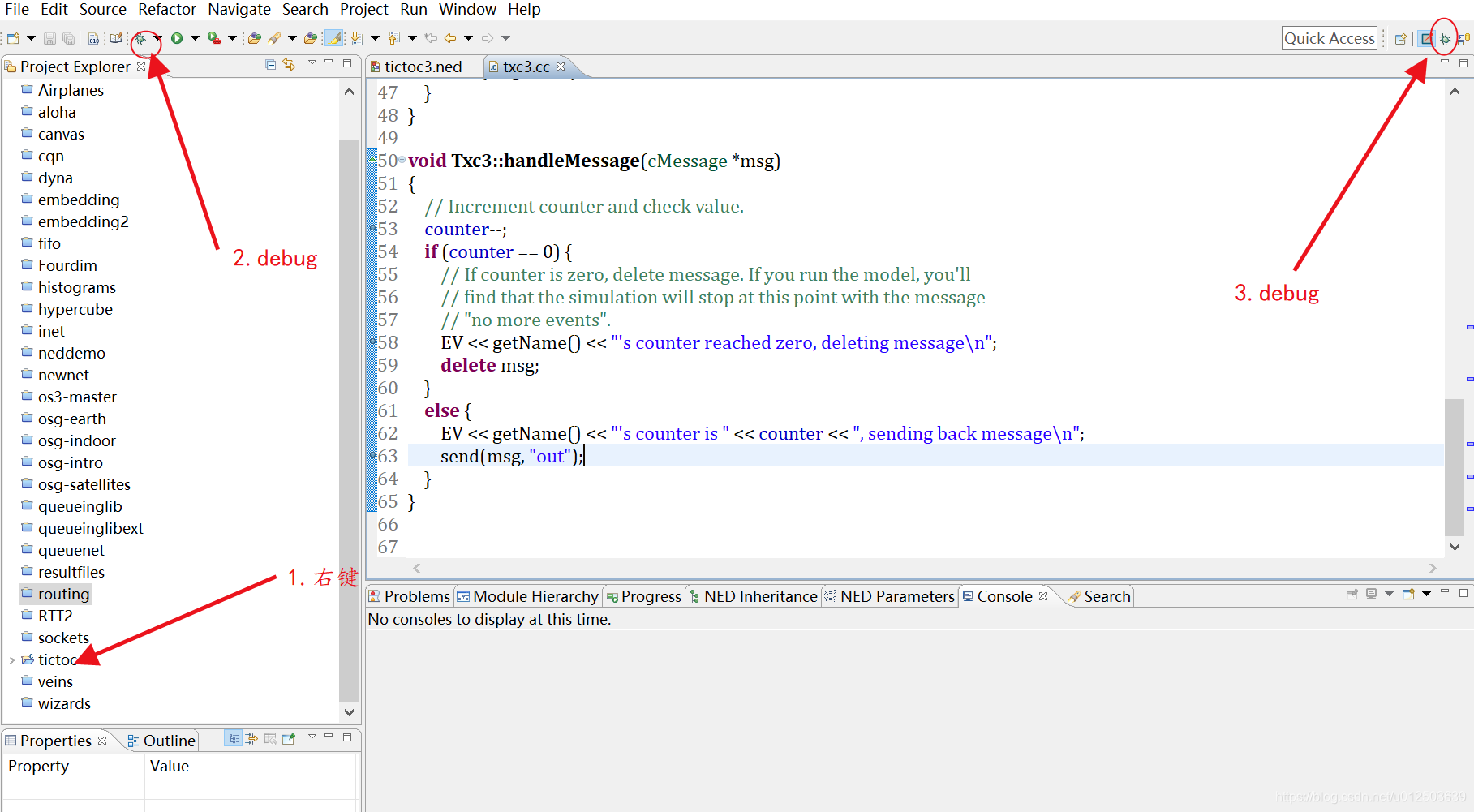Switch to the tictoc3.ned editor tab
Screen dimensions: 1474x812
click(423, 67)
